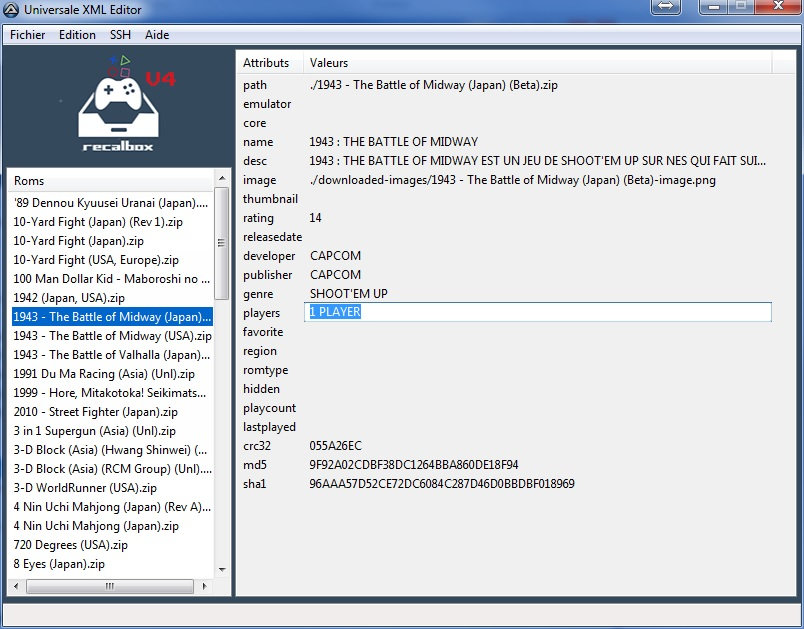Click the Roms list scroll left arrow

coord(16,586)
